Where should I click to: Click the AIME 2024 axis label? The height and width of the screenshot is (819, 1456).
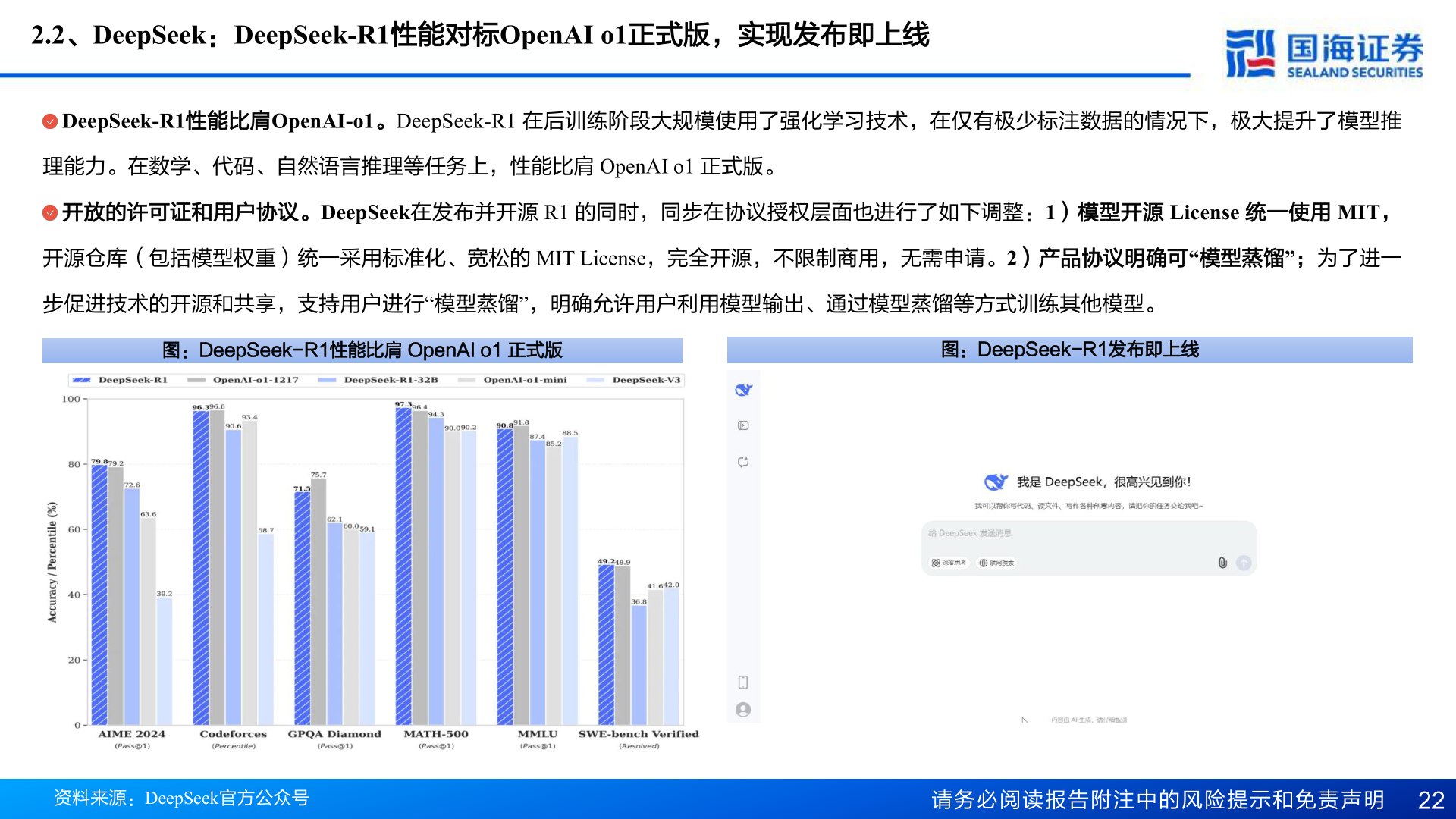[131, 734]
